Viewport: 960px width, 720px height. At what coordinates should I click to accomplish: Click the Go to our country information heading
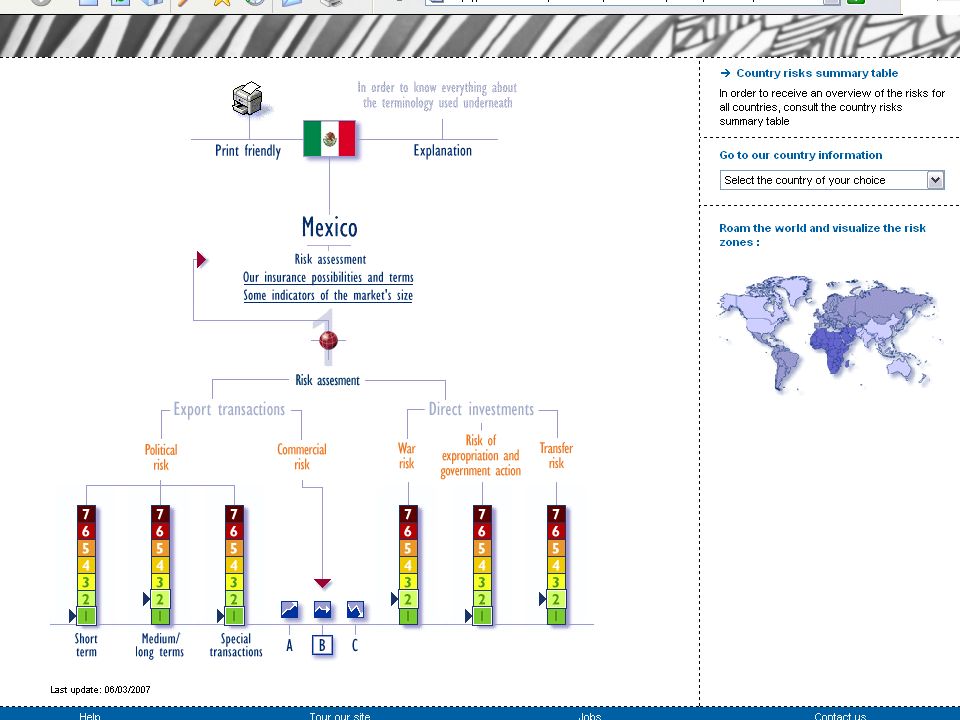[x=801, y=155]
